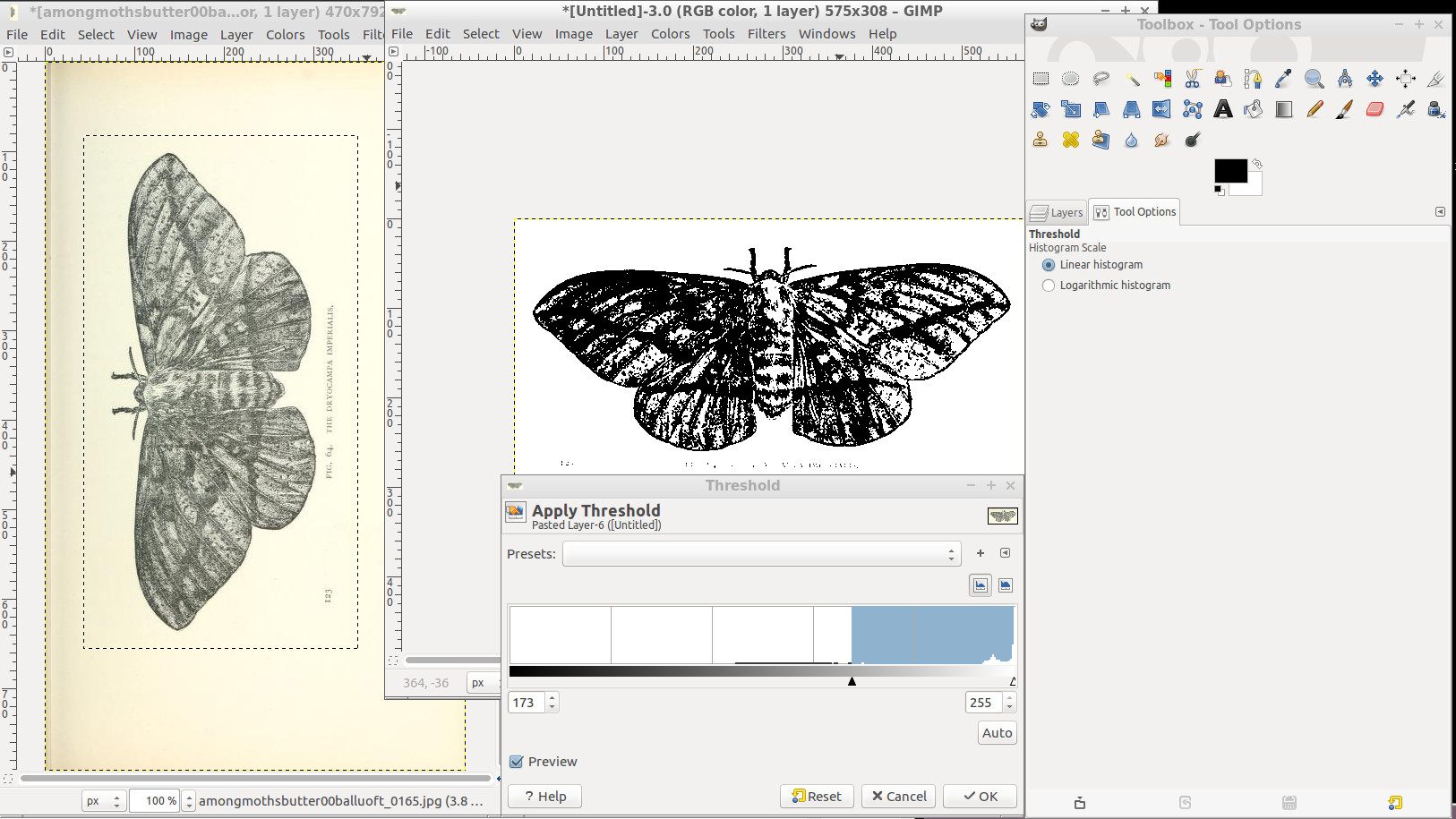Select the Free Select lasso tool
The image size is (1456, 819).
pyautogui.click(x=1101, y=79)
